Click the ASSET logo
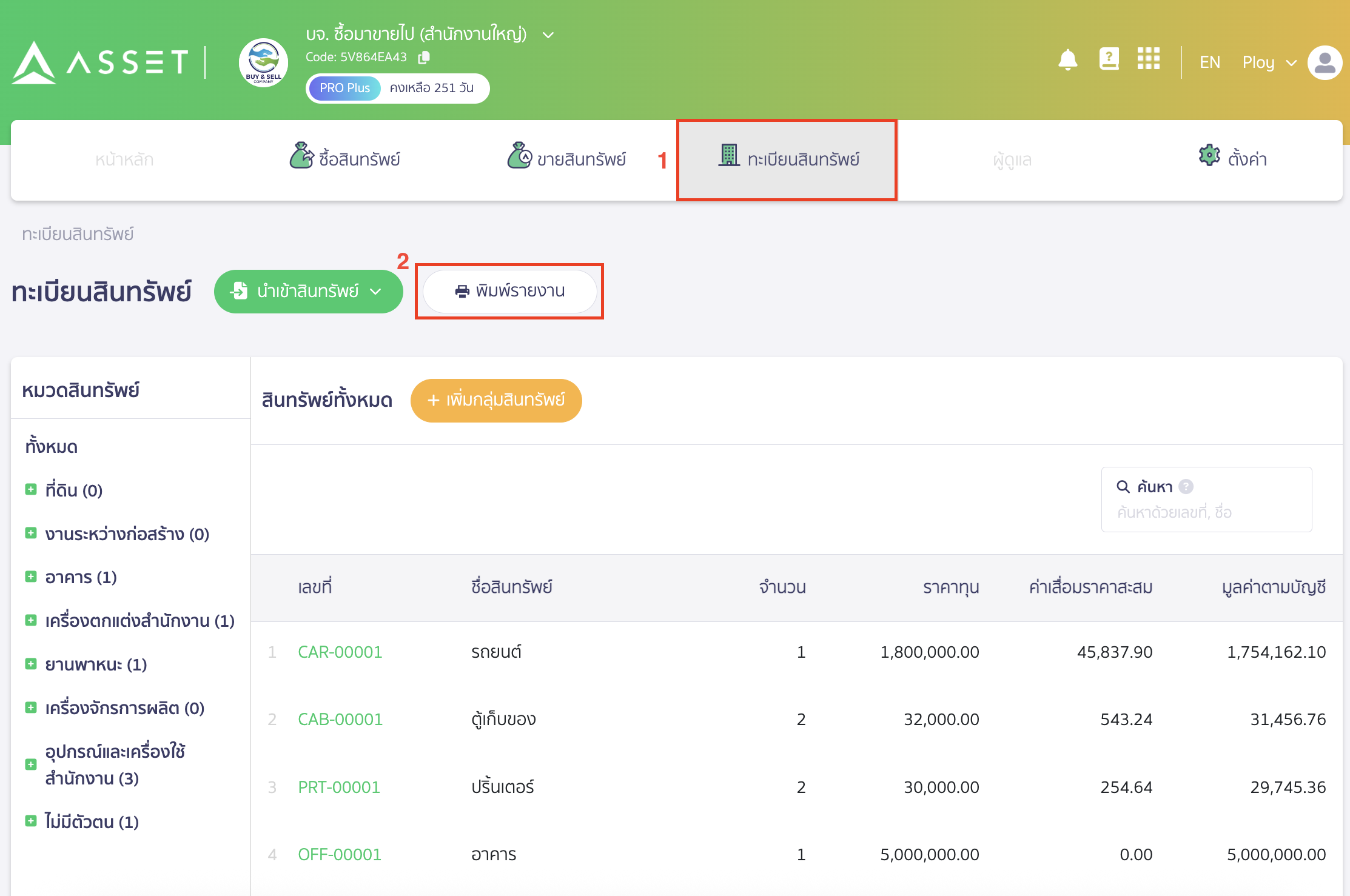 pyautogui.click(x=100, y=62)
